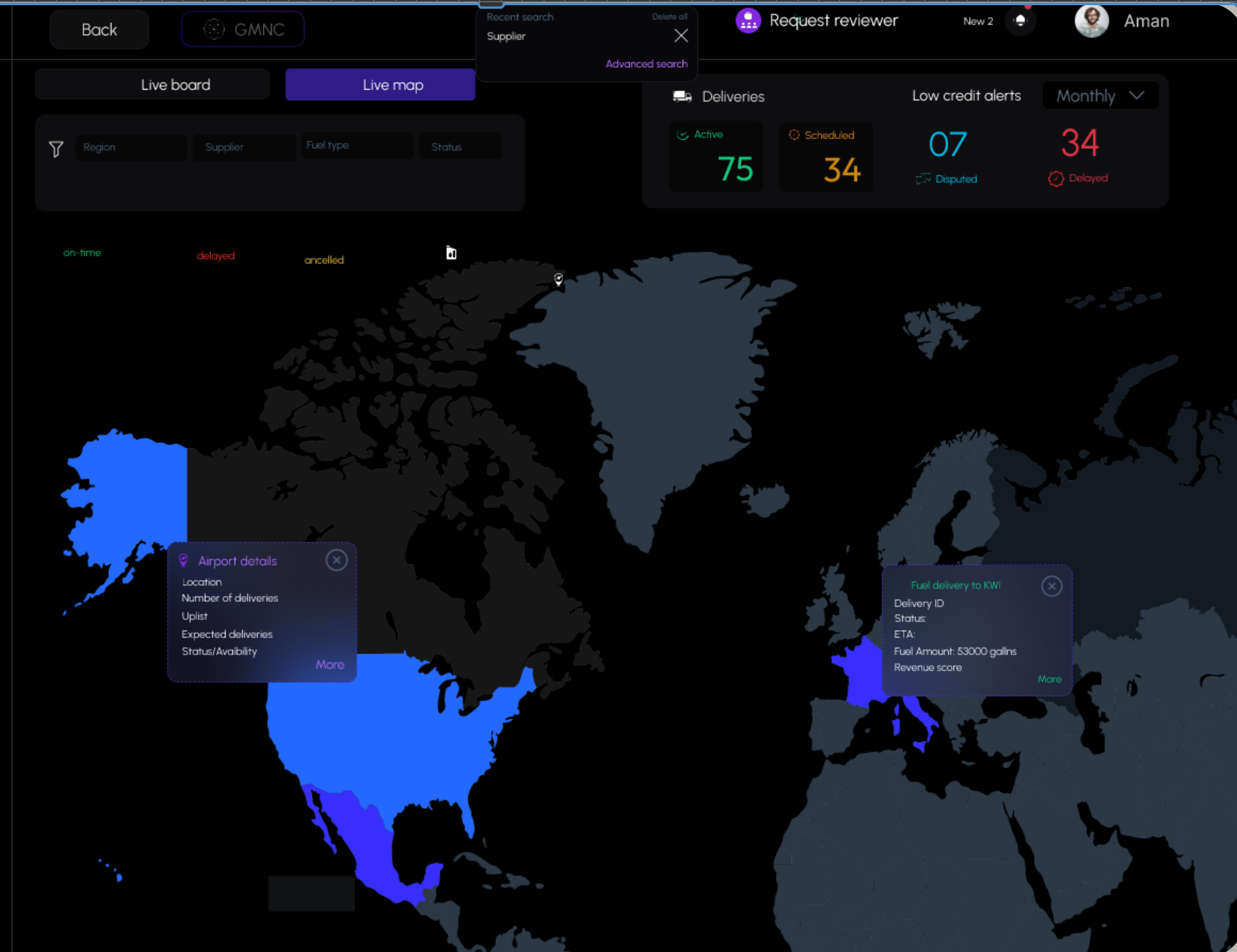This screenshot has width=1237, height=952.
Task: Click the Delayed clock icon
Action: point(1055,178)
